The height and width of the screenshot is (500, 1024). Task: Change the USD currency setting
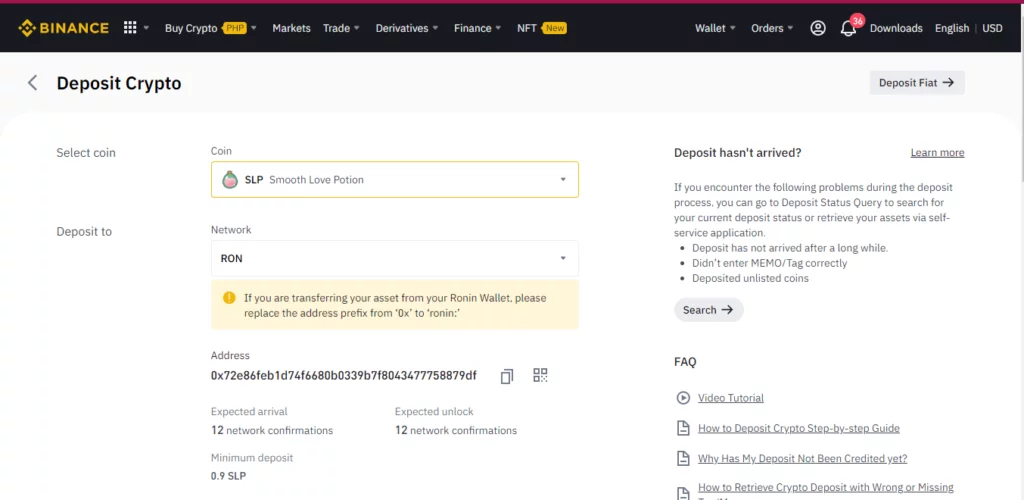992,28
